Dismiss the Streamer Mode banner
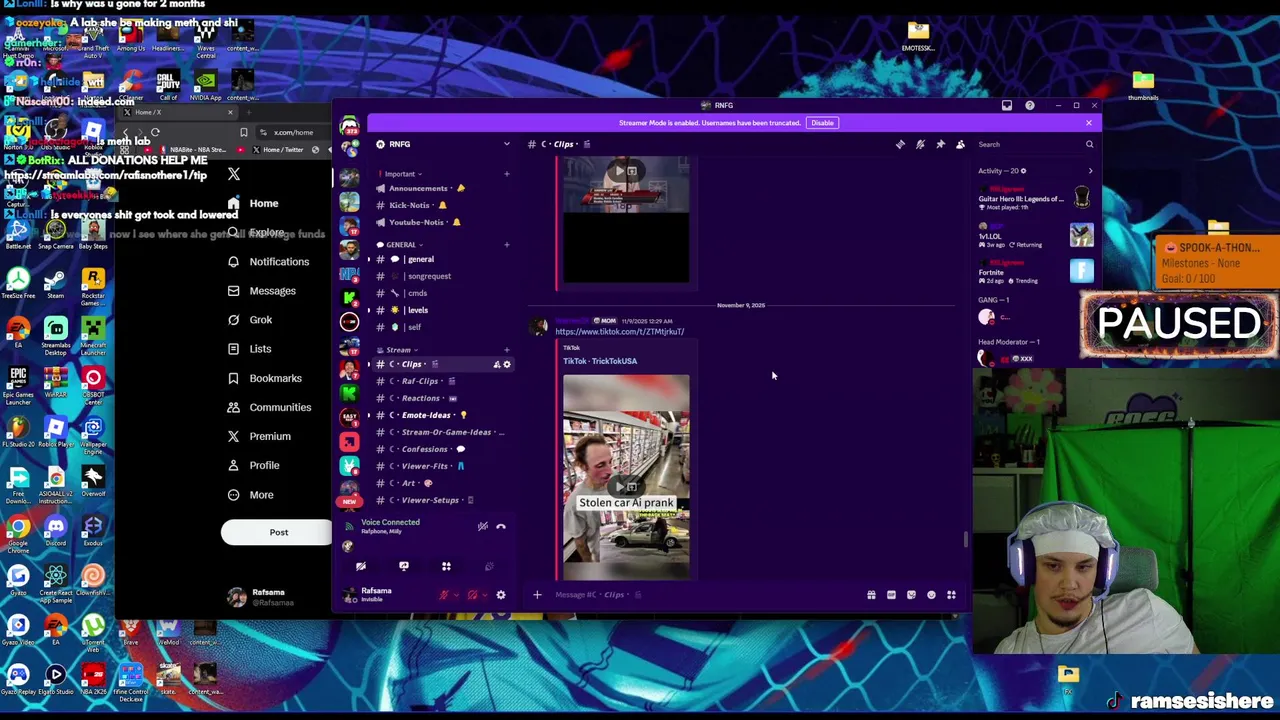The height and width of the screenshot is (720, 1280). (1088, 123)
